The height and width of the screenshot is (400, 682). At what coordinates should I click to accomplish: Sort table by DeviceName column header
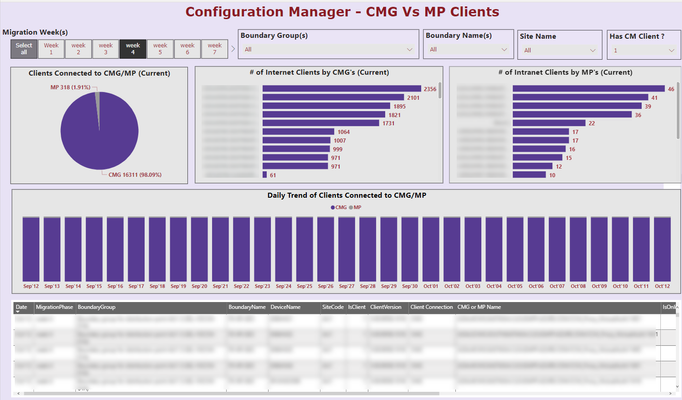point(285,307)
